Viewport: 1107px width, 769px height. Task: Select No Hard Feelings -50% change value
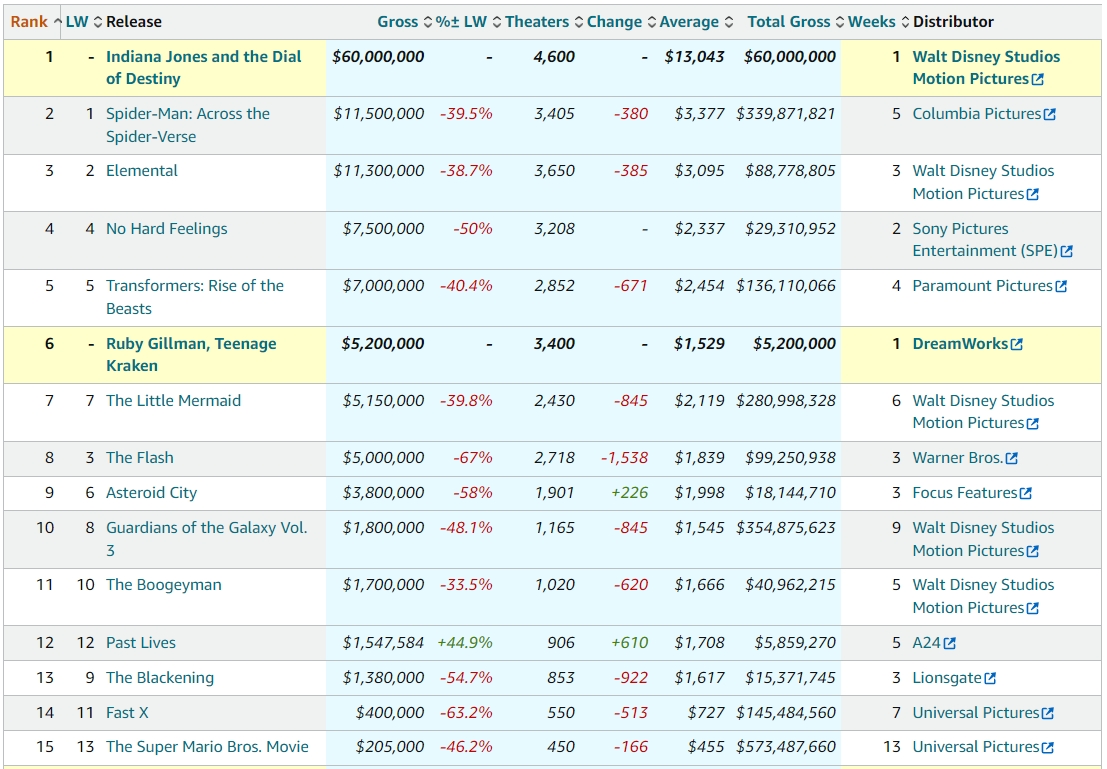click(x=473, y=229)
